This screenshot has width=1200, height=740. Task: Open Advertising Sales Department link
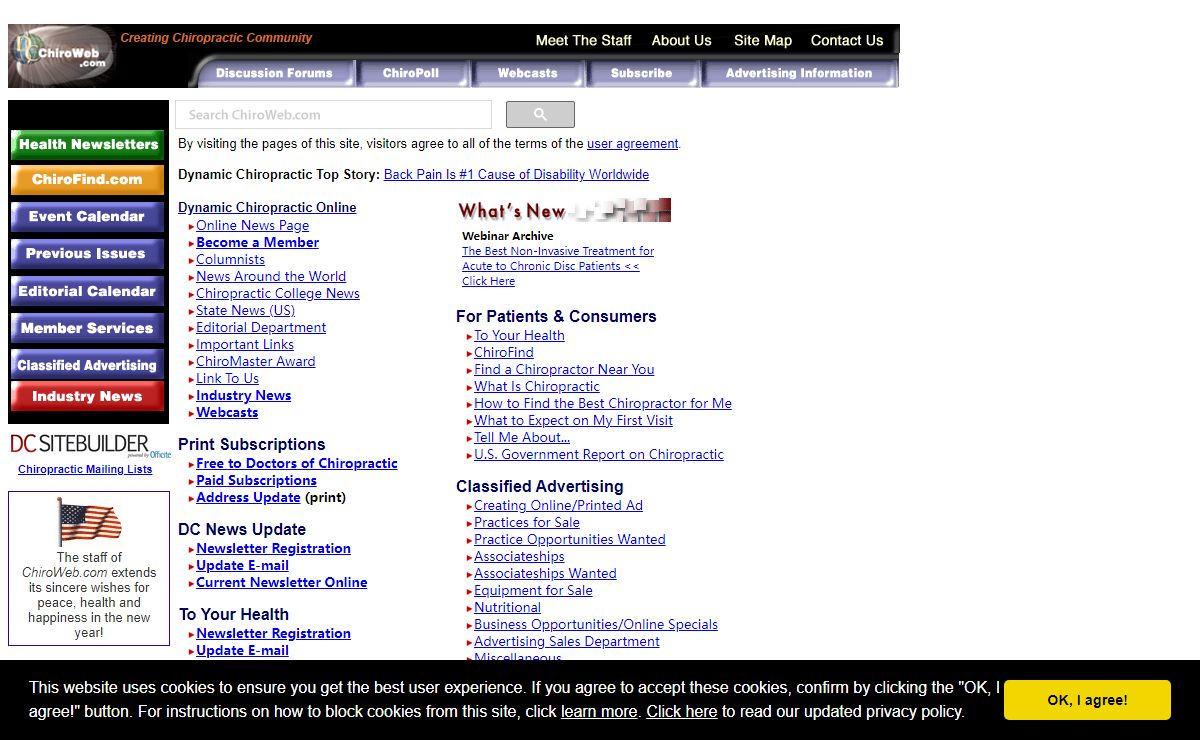point(567,642)
